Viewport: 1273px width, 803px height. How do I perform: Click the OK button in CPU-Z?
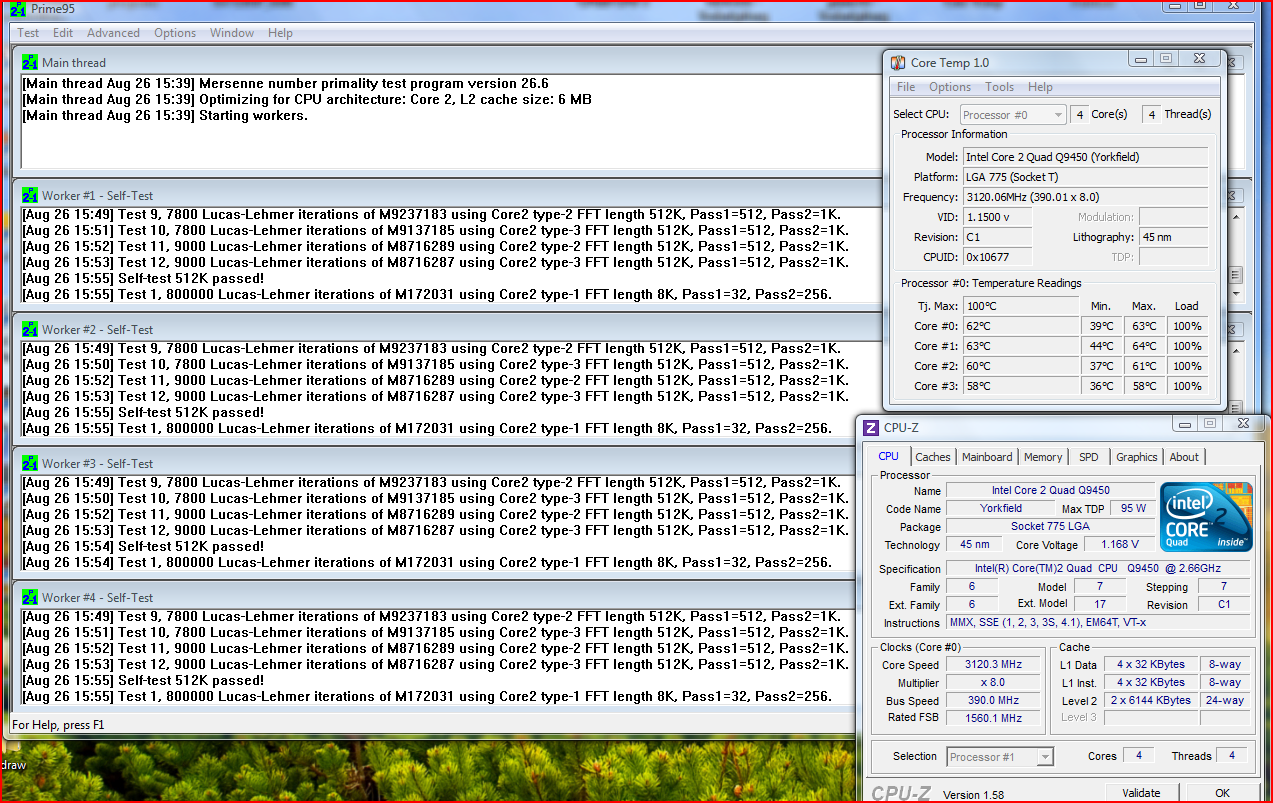coord(1222,793)
